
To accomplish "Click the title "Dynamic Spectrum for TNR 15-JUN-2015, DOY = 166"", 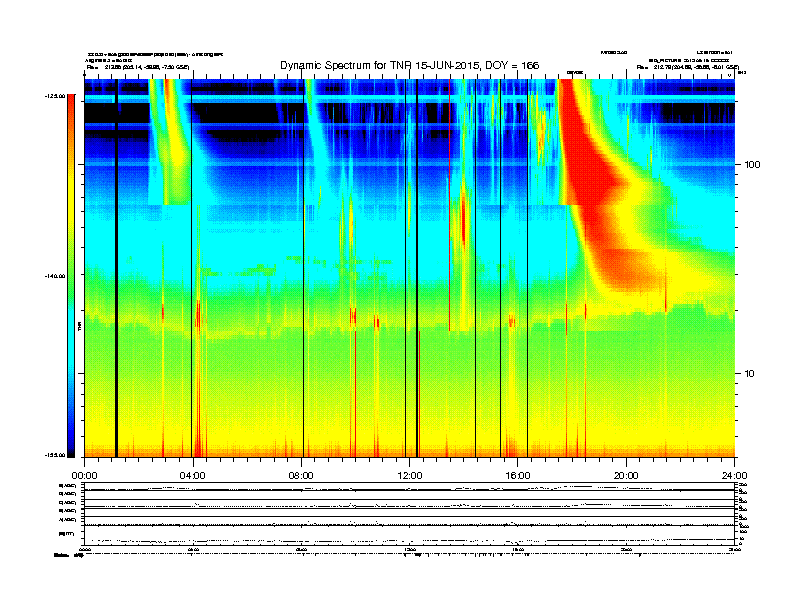I will [410, 66].
